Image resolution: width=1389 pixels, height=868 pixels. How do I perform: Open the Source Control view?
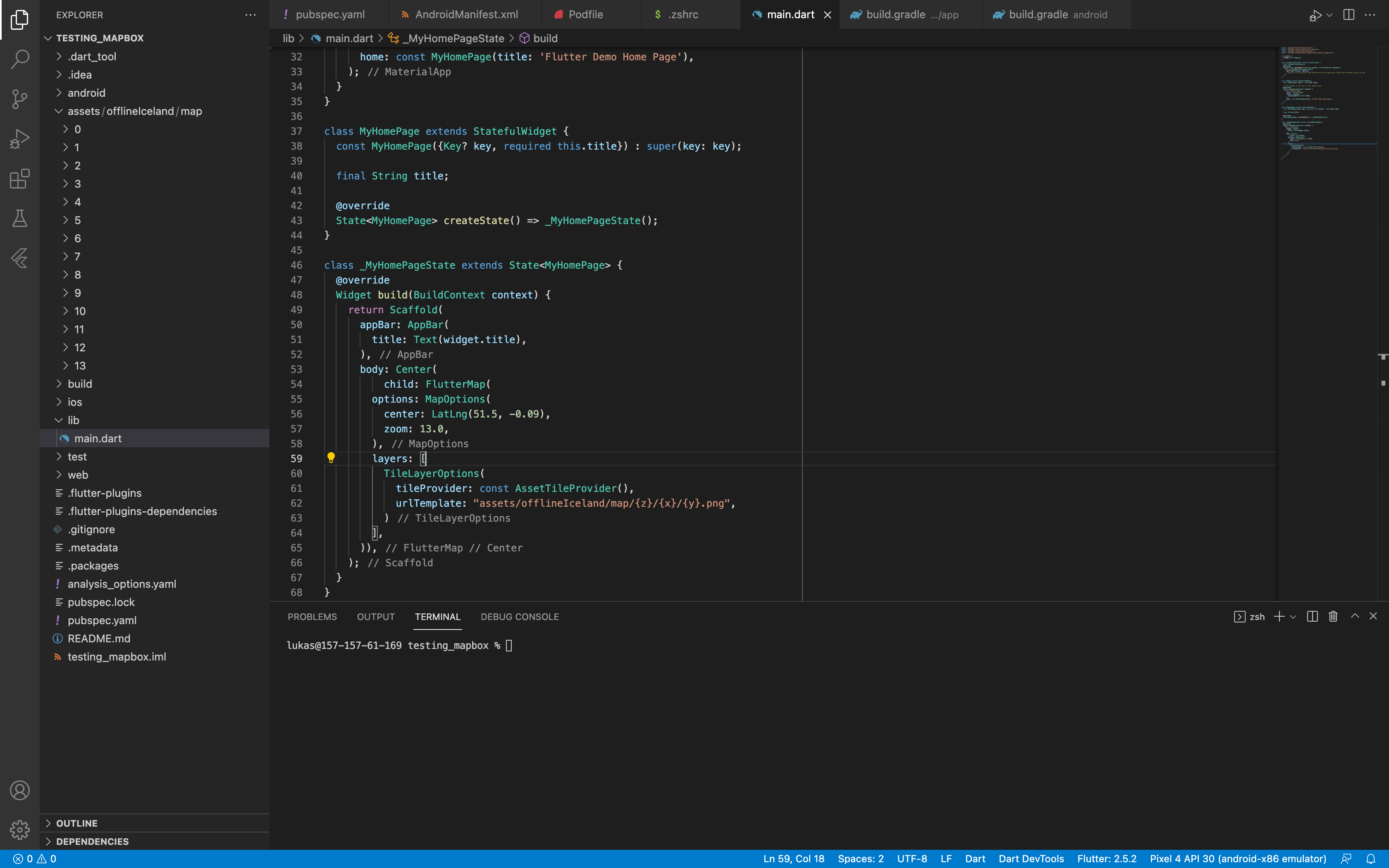[19, 99]
